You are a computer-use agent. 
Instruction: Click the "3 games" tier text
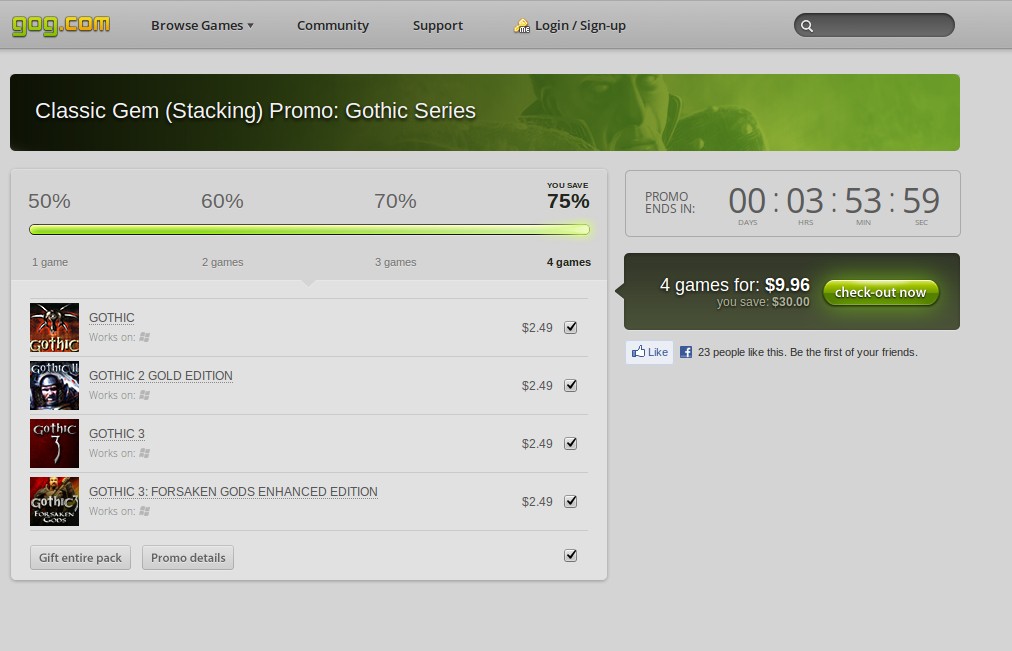tap(396, 262)
